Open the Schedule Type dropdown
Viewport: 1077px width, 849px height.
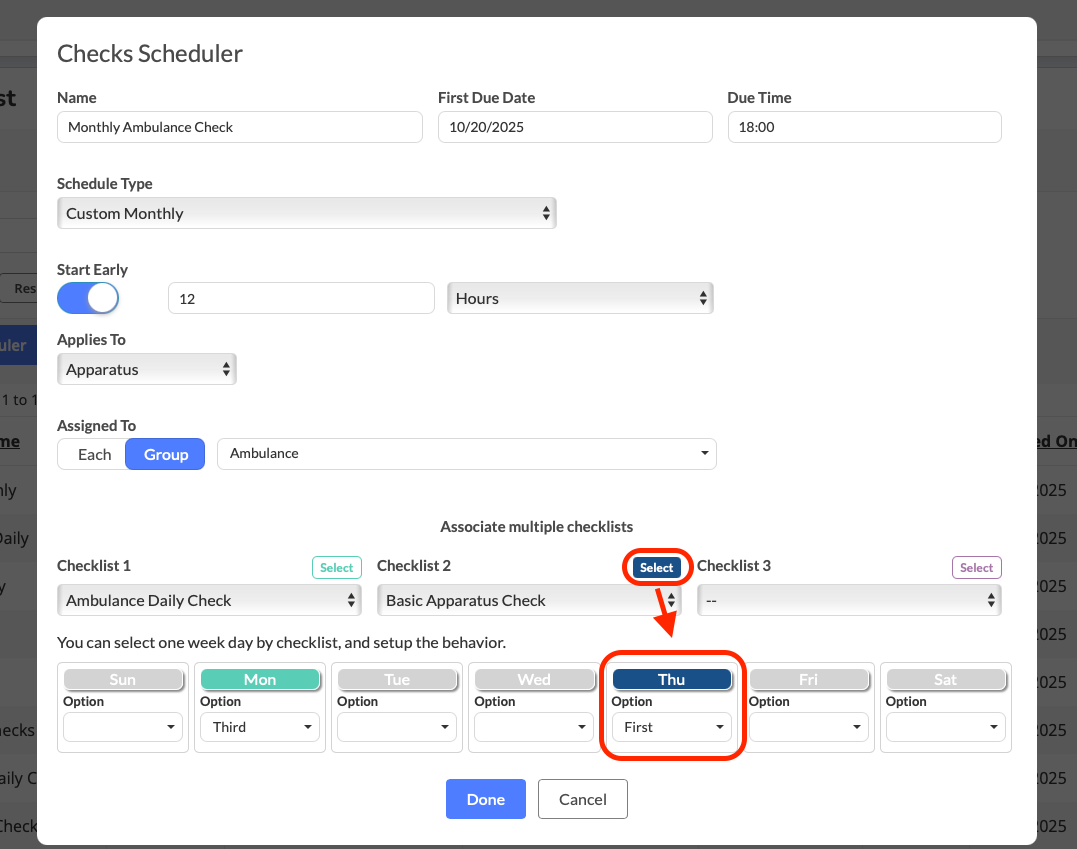[306, 213]
